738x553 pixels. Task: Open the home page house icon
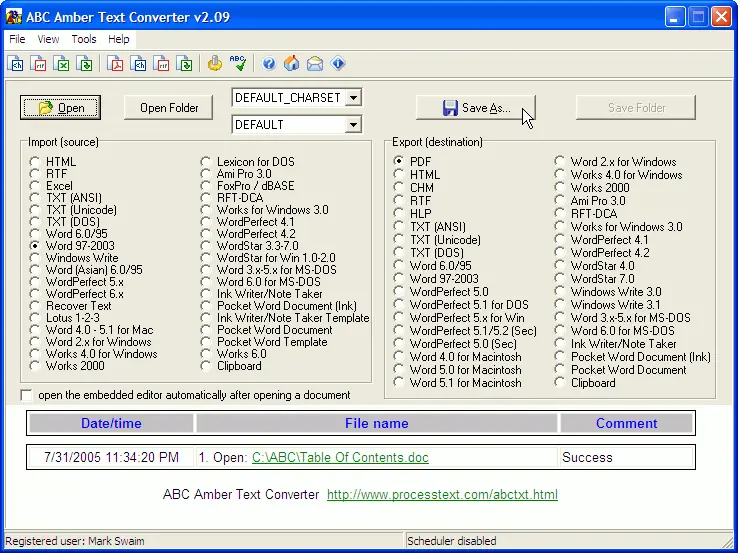[292, 64]
